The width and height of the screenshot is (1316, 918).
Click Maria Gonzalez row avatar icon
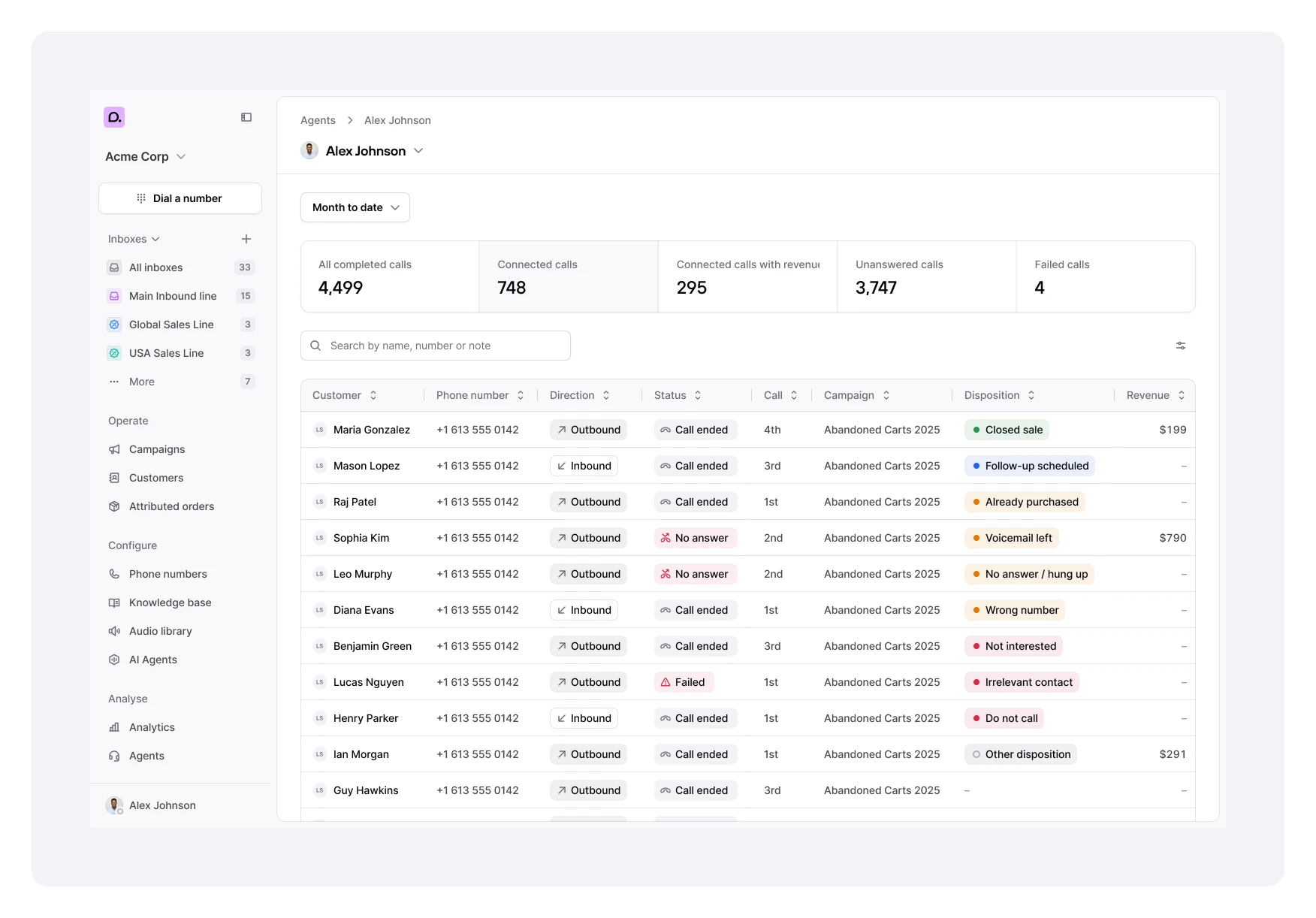(x=319, y=430)
